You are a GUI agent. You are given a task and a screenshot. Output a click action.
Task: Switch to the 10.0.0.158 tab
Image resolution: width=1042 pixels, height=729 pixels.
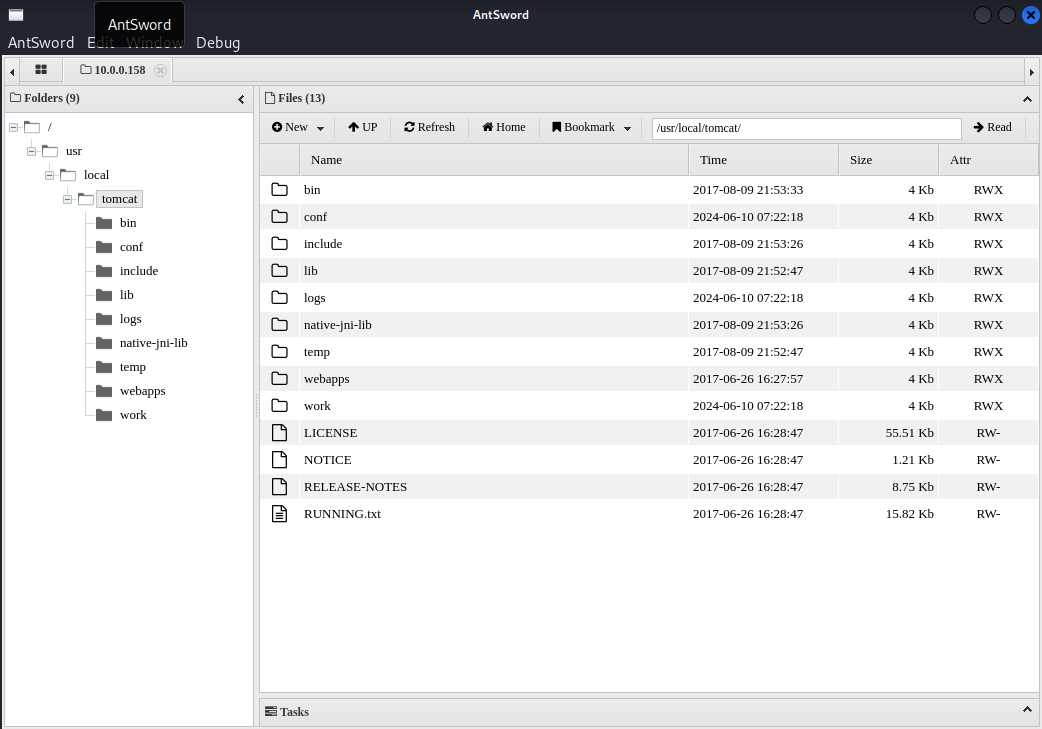pos(112,70)
